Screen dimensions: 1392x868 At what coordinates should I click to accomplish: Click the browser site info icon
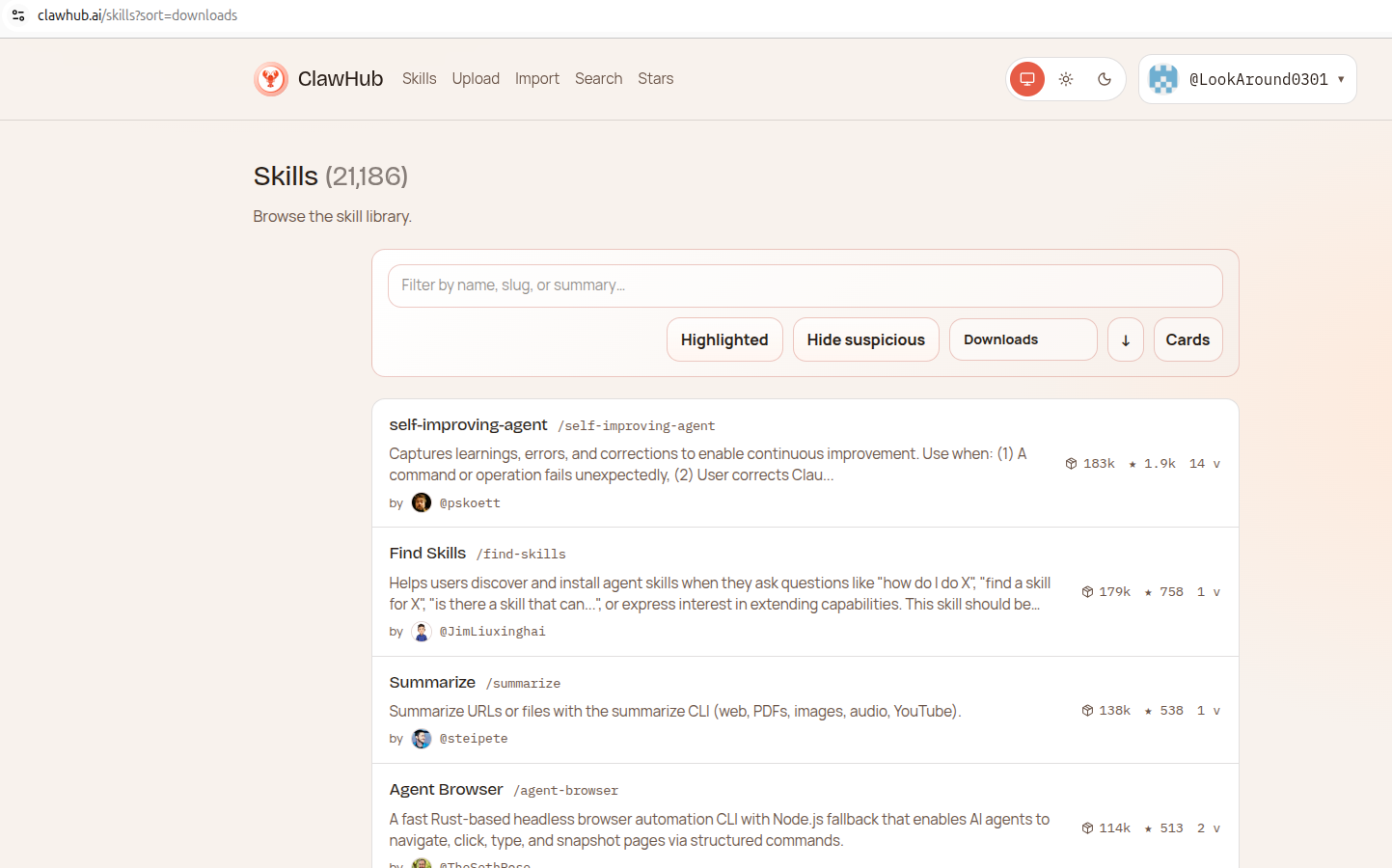[18, 15]
